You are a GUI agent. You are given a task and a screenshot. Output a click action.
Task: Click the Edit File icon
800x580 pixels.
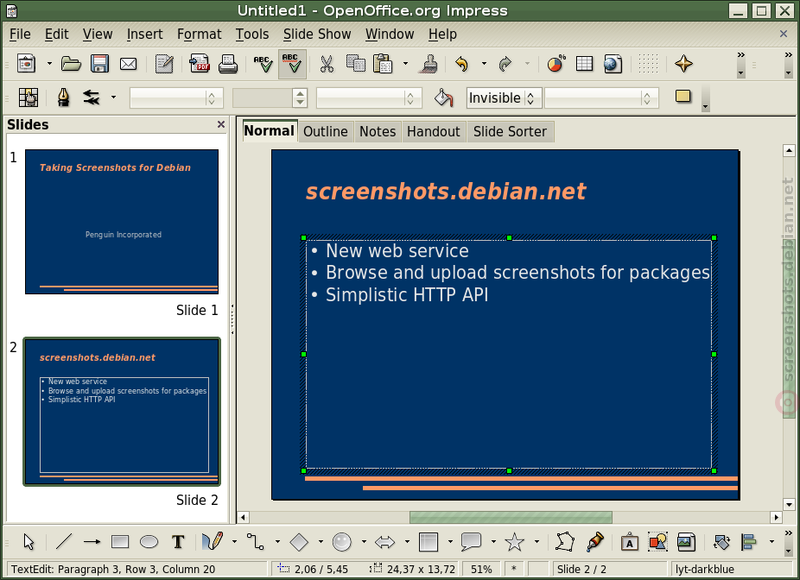tap(164, 64)
